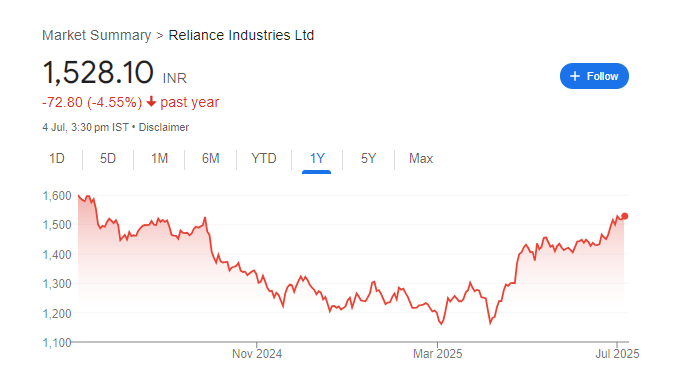This screenshot has height=377, width=676.
Task: Click the 1,300 y-axis label
Action: 57,284
